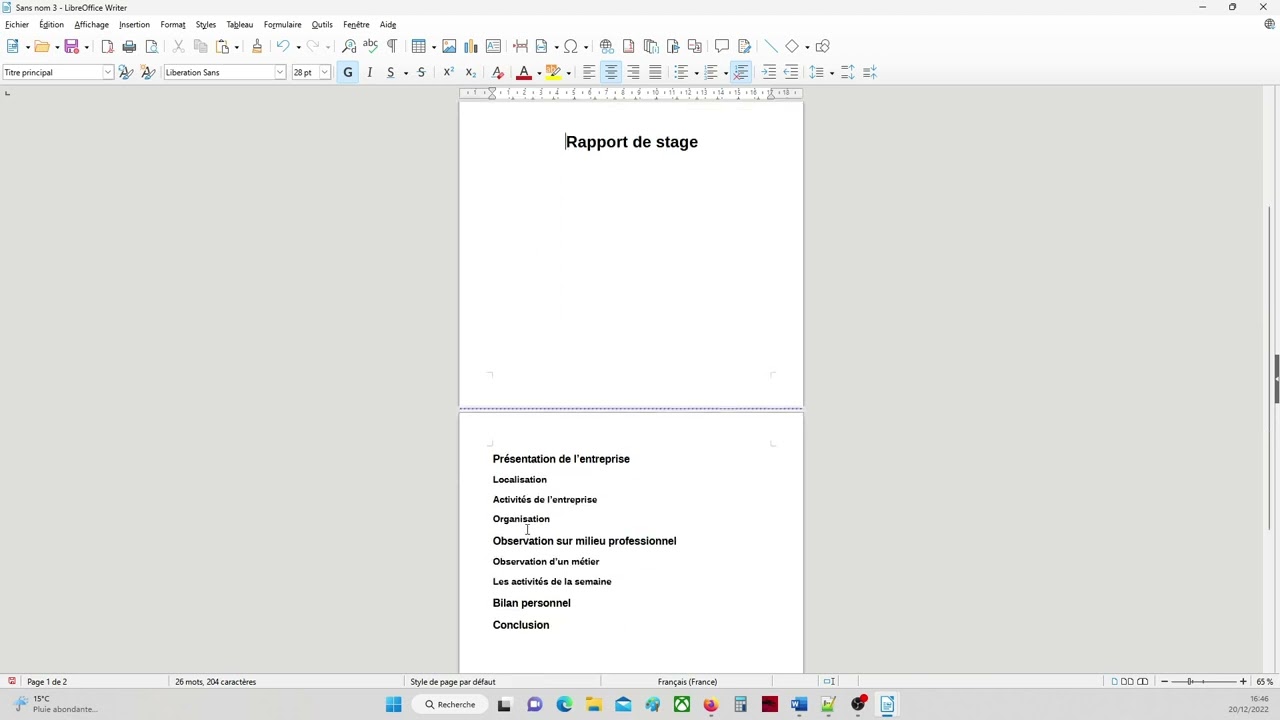Click the zoom slider in status bar
This screenshot has width=1280, height=720.
[x=1203, y=681]
